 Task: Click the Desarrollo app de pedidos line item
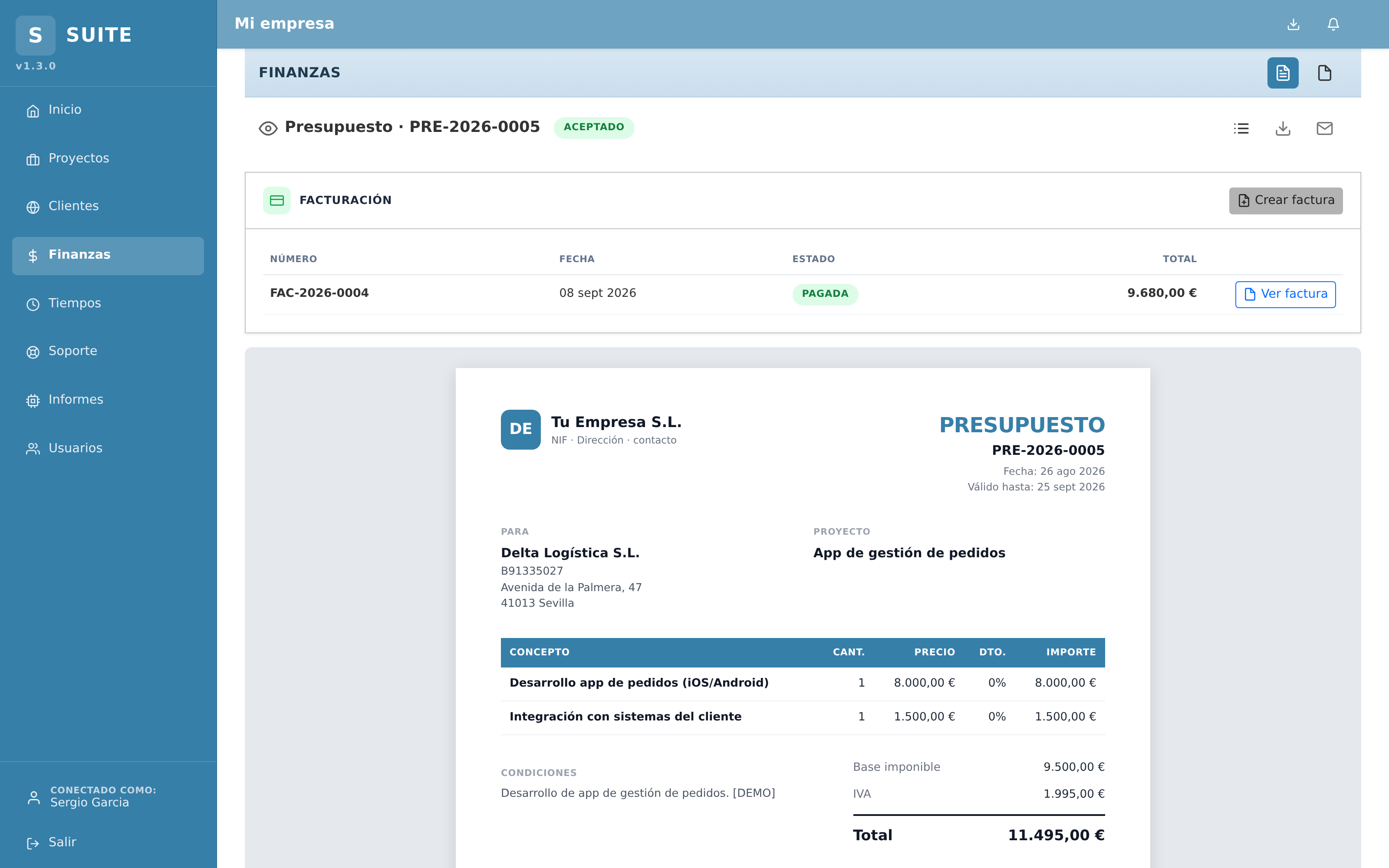pyautogui.click(x=639, y=683)
